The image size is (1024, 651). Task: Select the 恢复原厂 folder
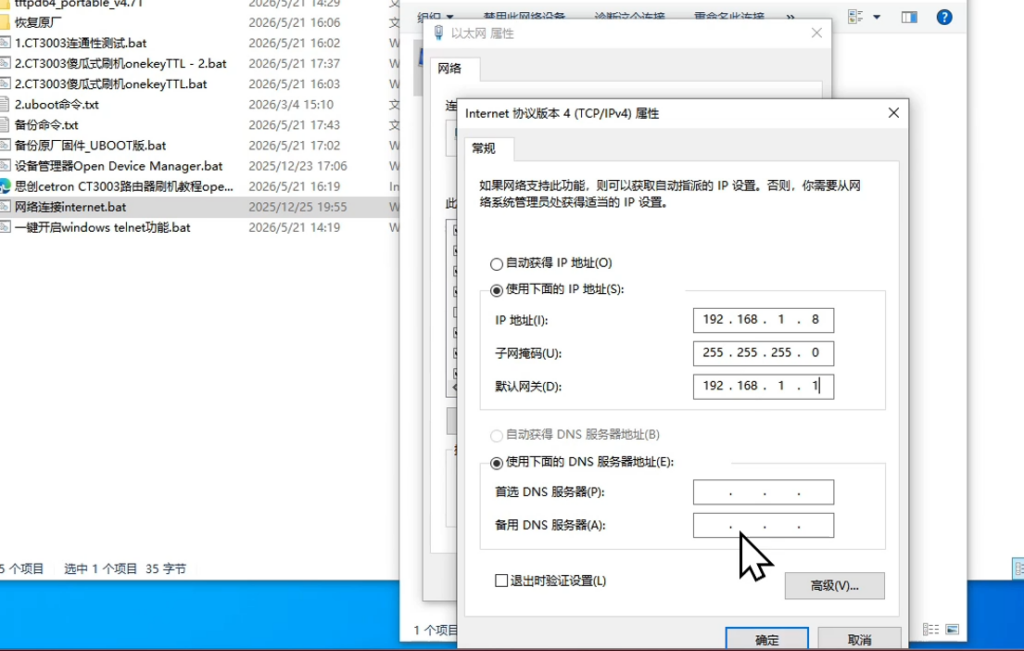pyautogui.click(x=38, y=23)
